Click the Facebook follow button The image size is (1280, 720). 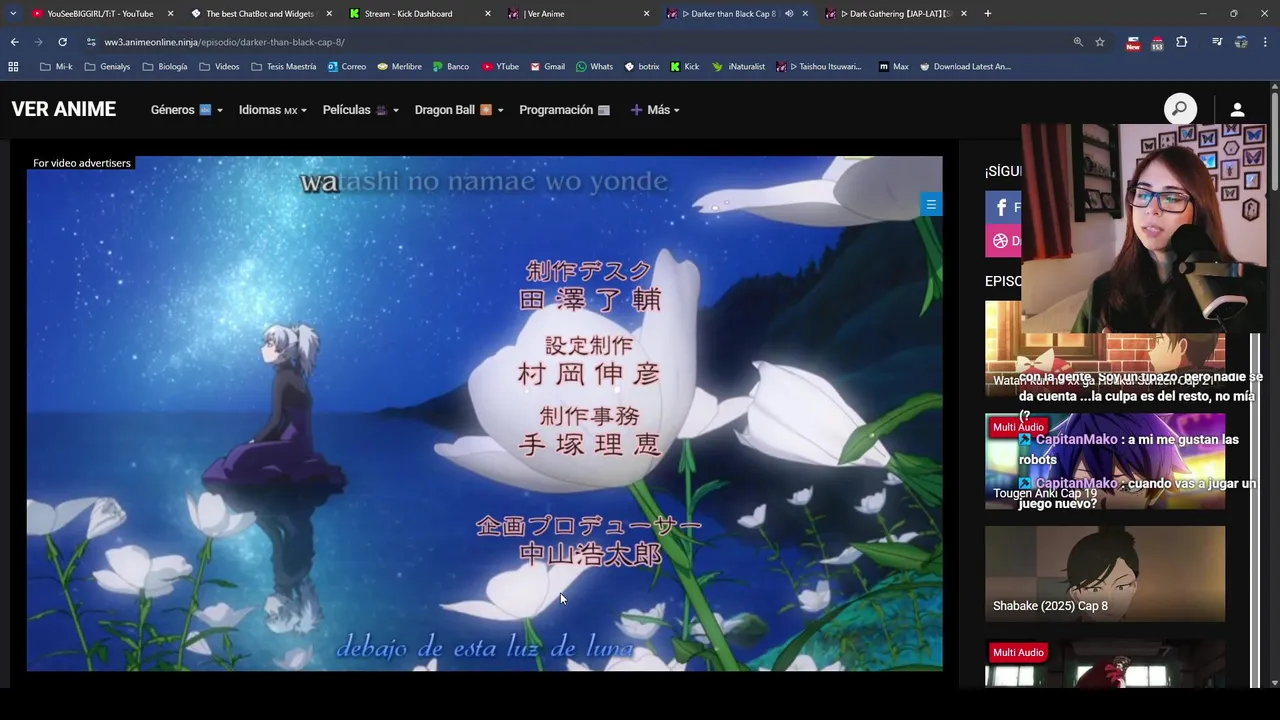pyautogui.click(x=1003, y=208)
